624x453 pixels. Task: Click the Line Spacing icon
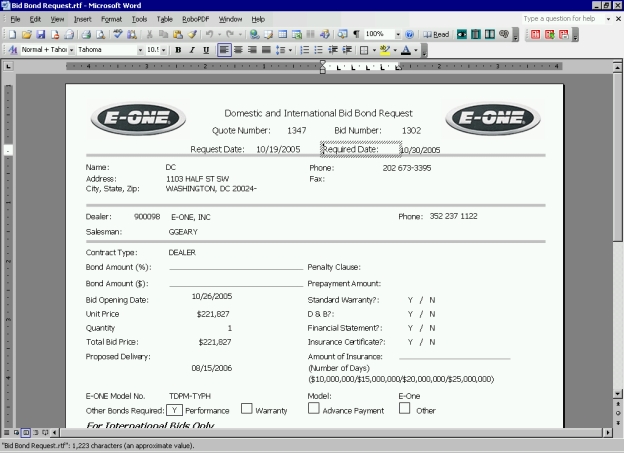(281, 50)
